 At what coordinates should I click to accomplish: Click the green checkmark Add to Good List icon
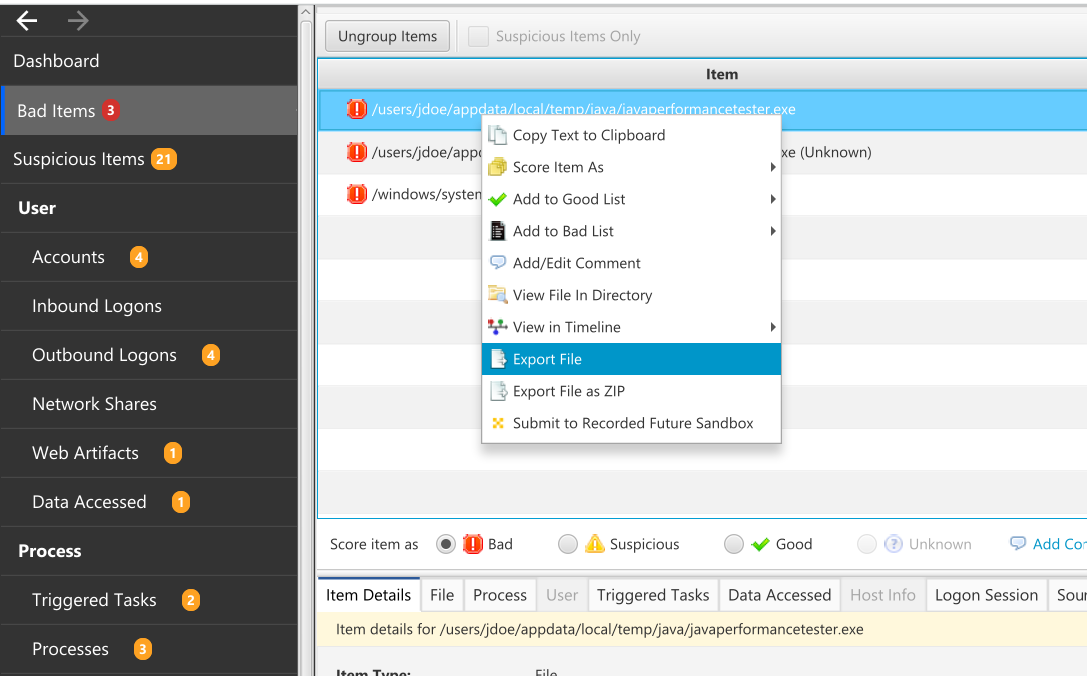(497, 199)
